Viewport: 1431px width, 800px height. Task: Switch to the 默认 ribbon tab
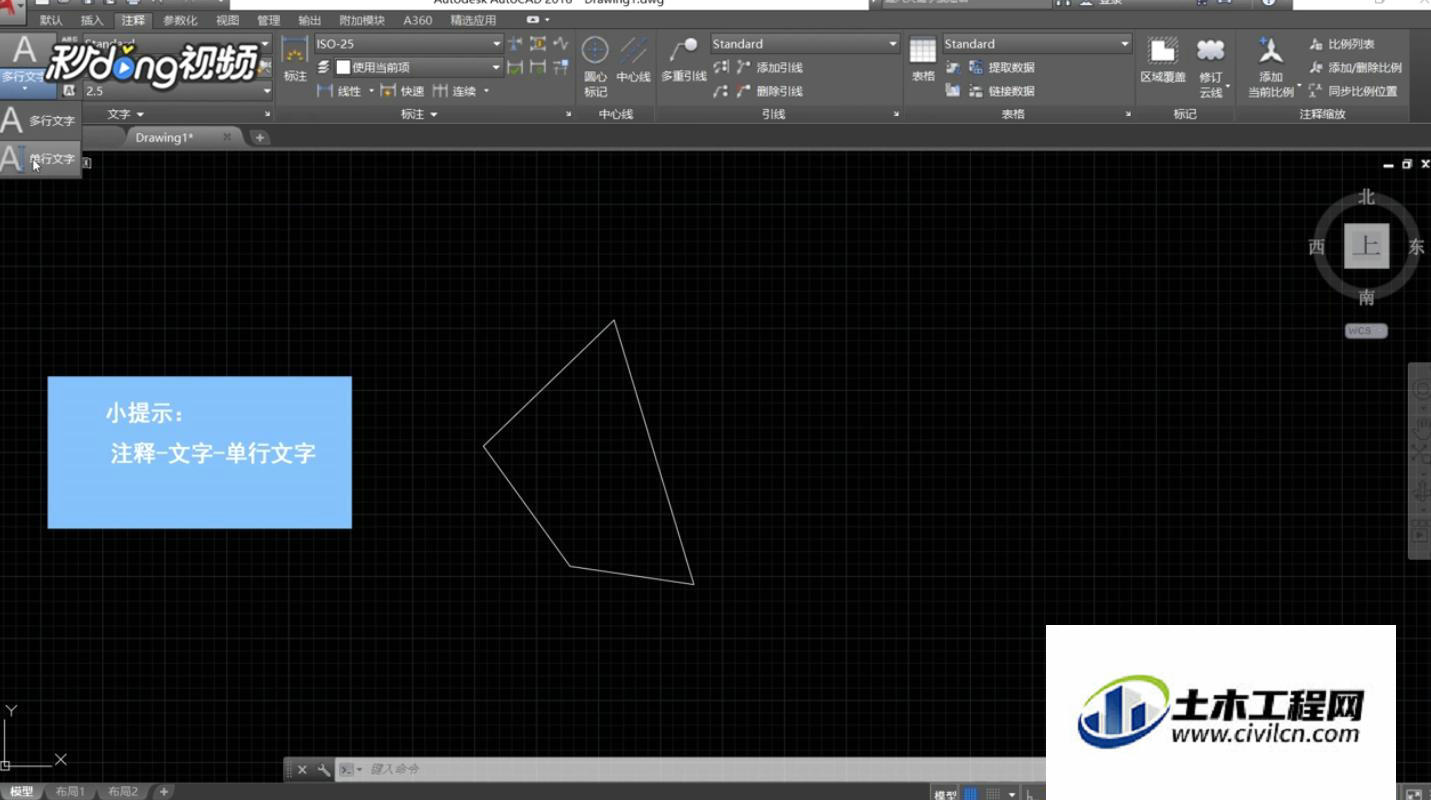(51, 20)
